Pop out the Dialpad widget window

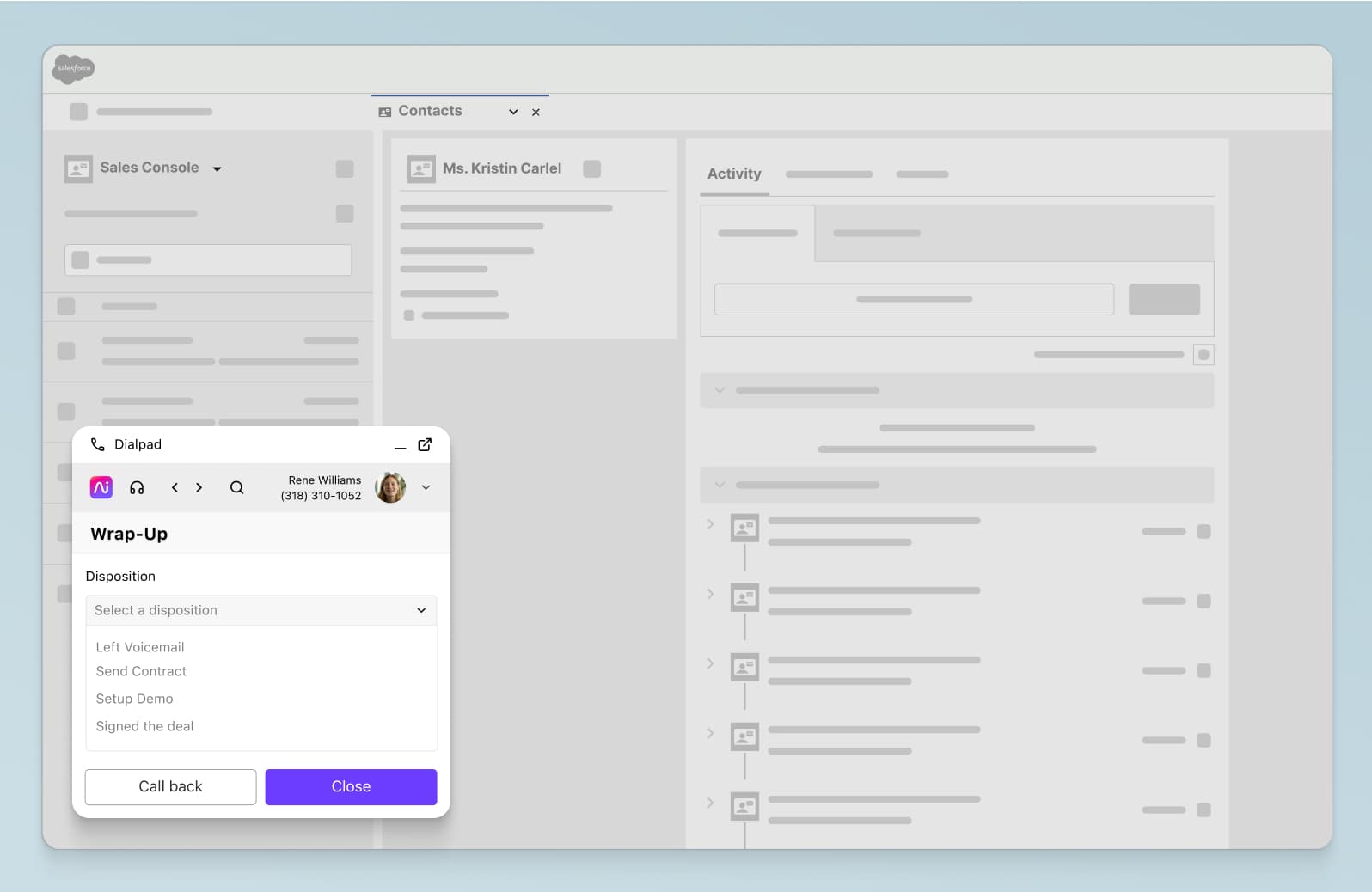pyautogui.click(x=425, y=444)
